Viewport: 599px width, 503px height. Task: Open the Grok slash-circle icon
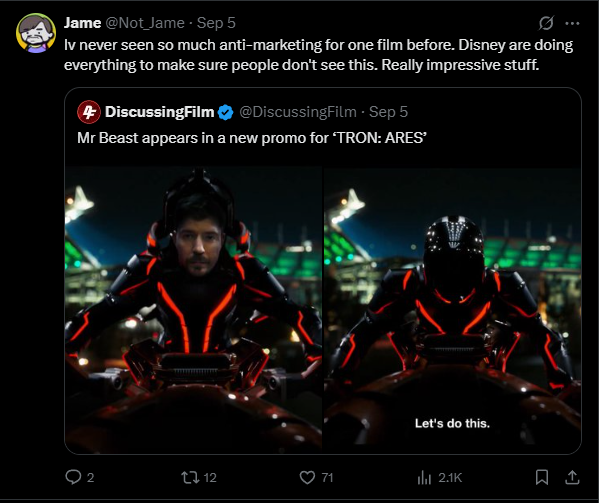(546, 23)
